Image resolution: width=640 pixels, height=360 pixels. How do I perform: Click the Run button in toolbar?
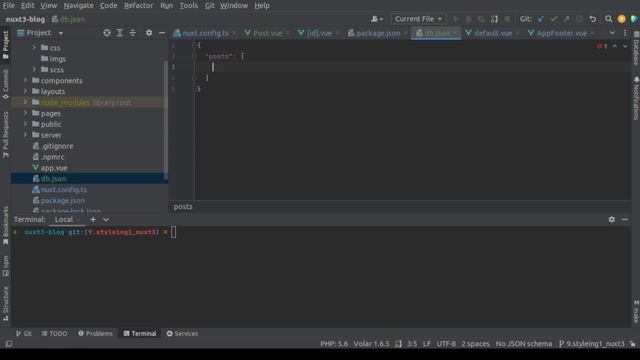pyautogui.click(x=456, y=19)
